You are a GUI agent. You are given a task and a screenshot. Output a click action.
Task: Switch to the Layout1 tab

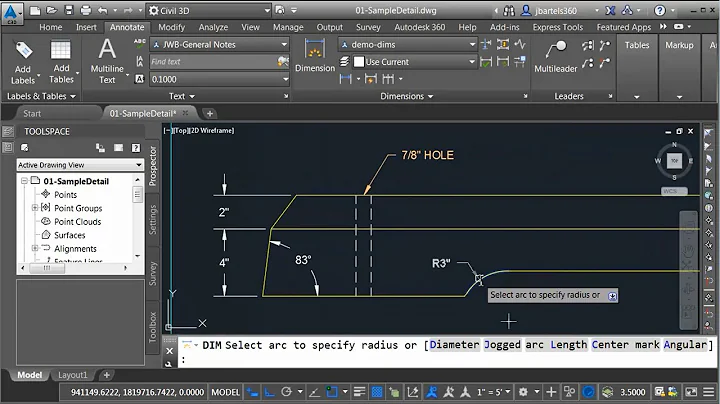tap(72, 375)
